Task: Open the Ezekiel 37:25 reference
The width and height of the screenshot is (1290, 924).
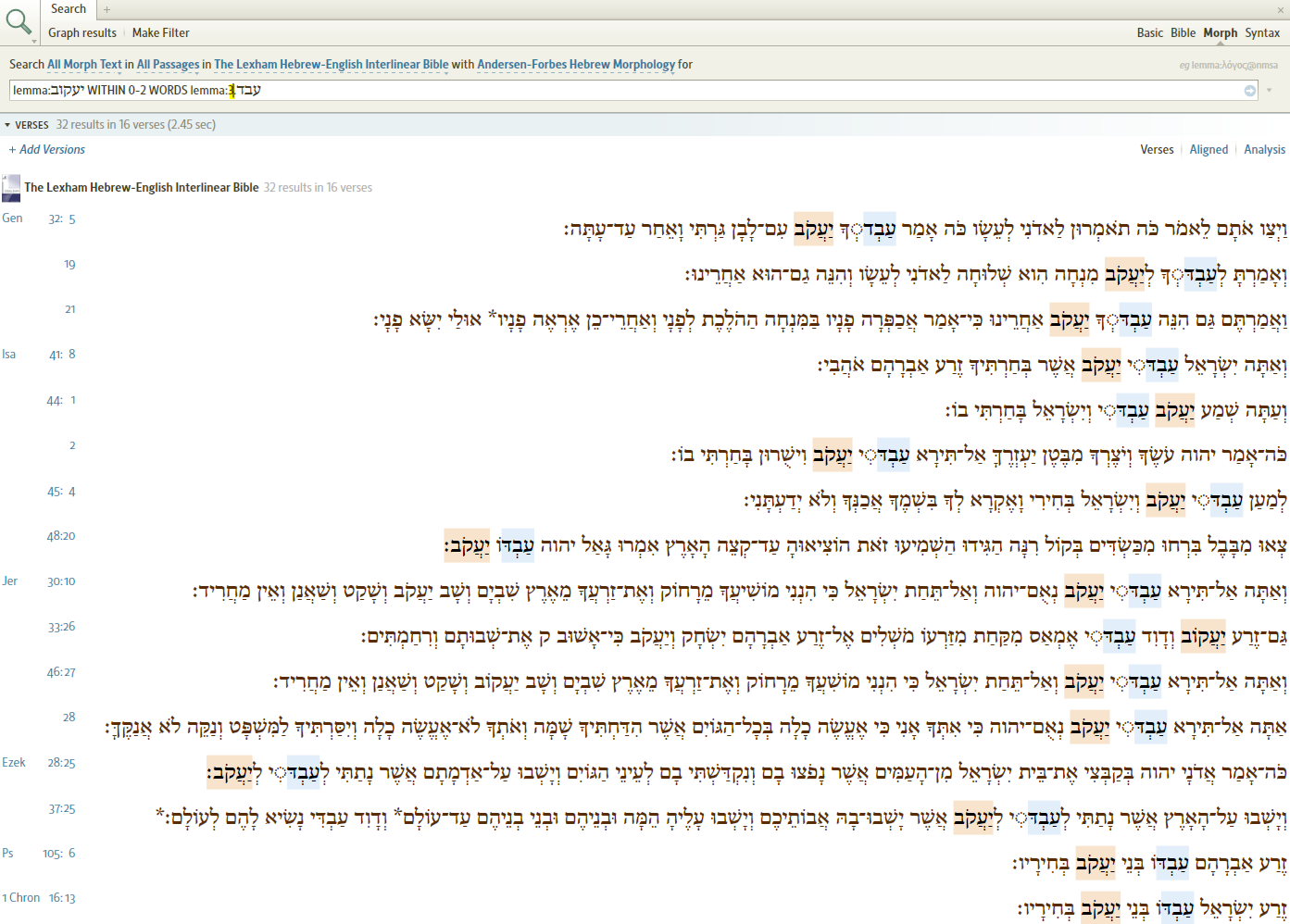Action: point(62,809)
